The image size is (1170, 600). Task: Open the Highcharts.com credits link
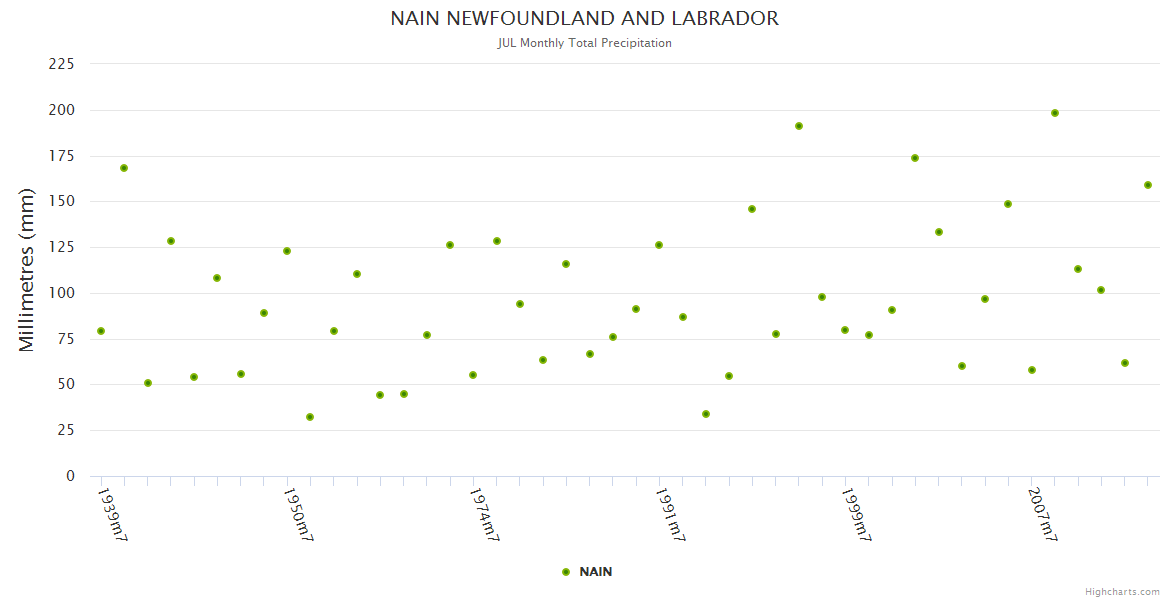click(x=1122, y=591)
